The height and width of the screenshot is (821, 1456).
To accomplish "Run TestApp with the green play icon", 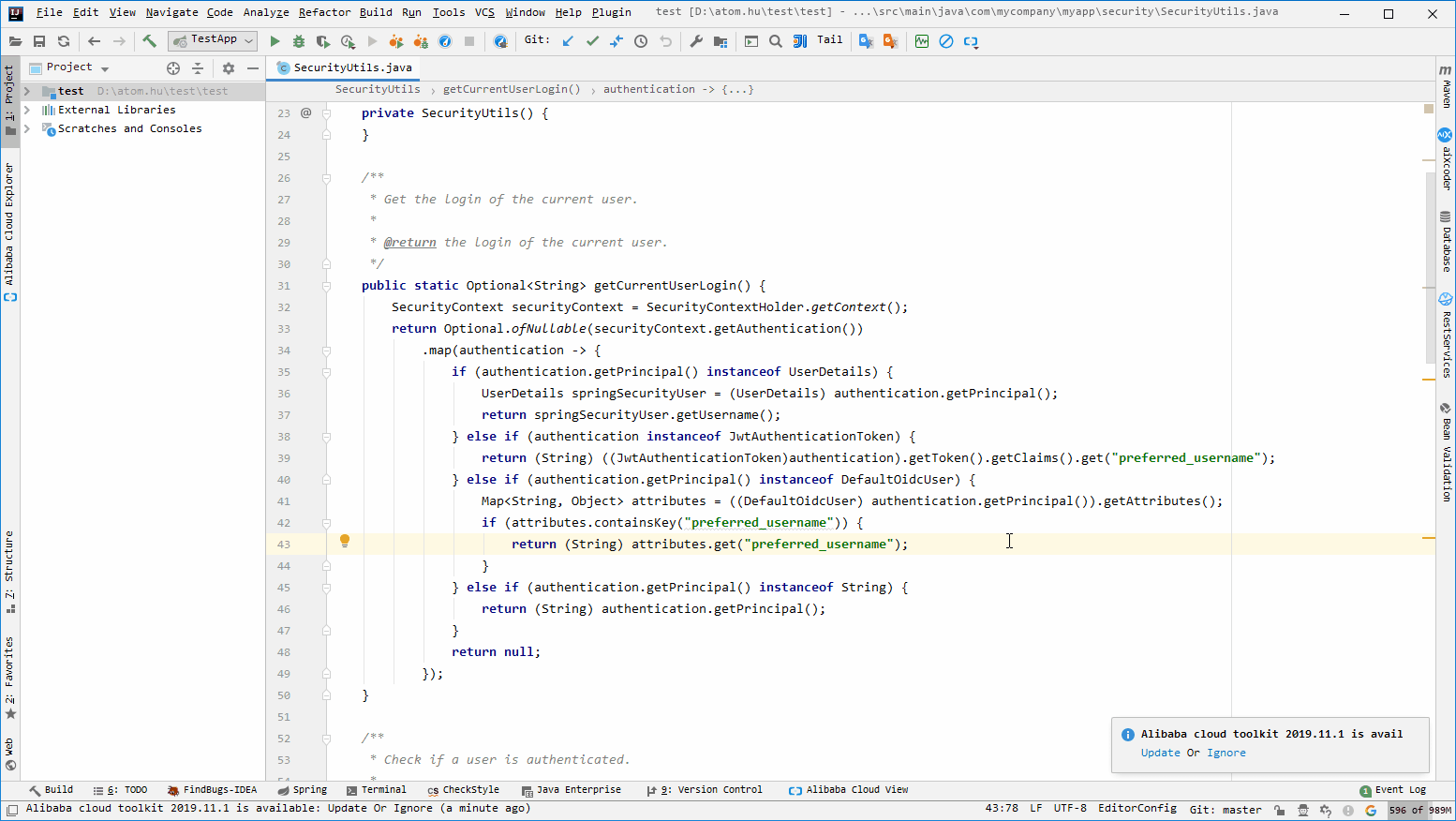I will [x=275, y=41].
